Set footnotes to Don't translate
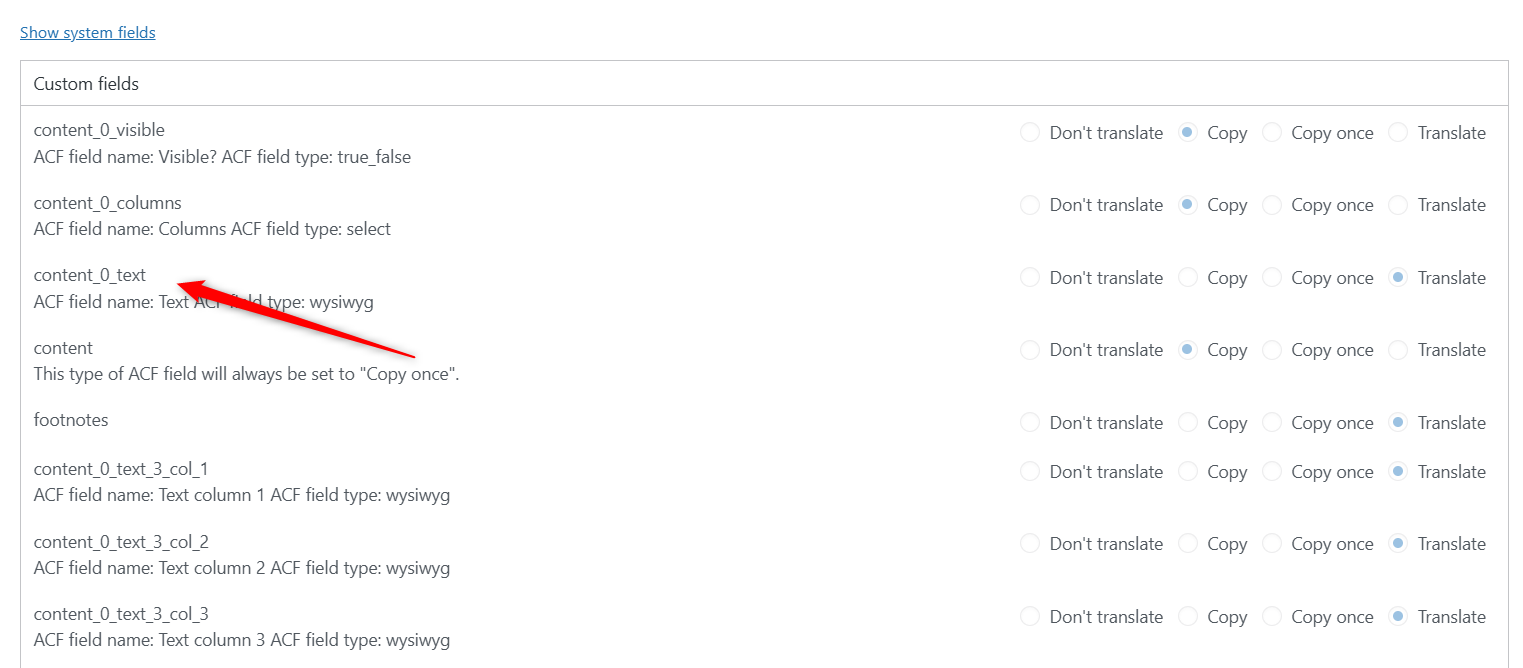The width and height of the screenshot is (1523, 668). 1030,423
